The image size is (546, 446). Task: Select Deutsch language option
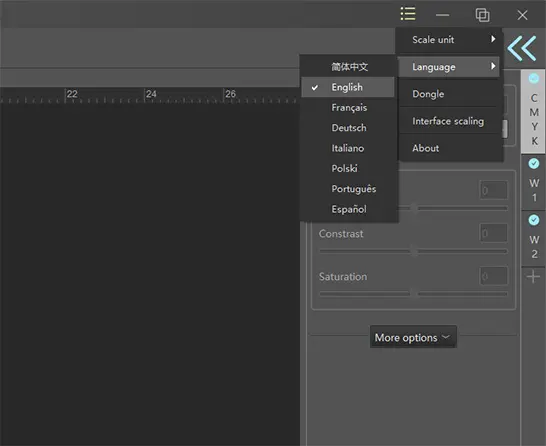(x=349, y=128)
